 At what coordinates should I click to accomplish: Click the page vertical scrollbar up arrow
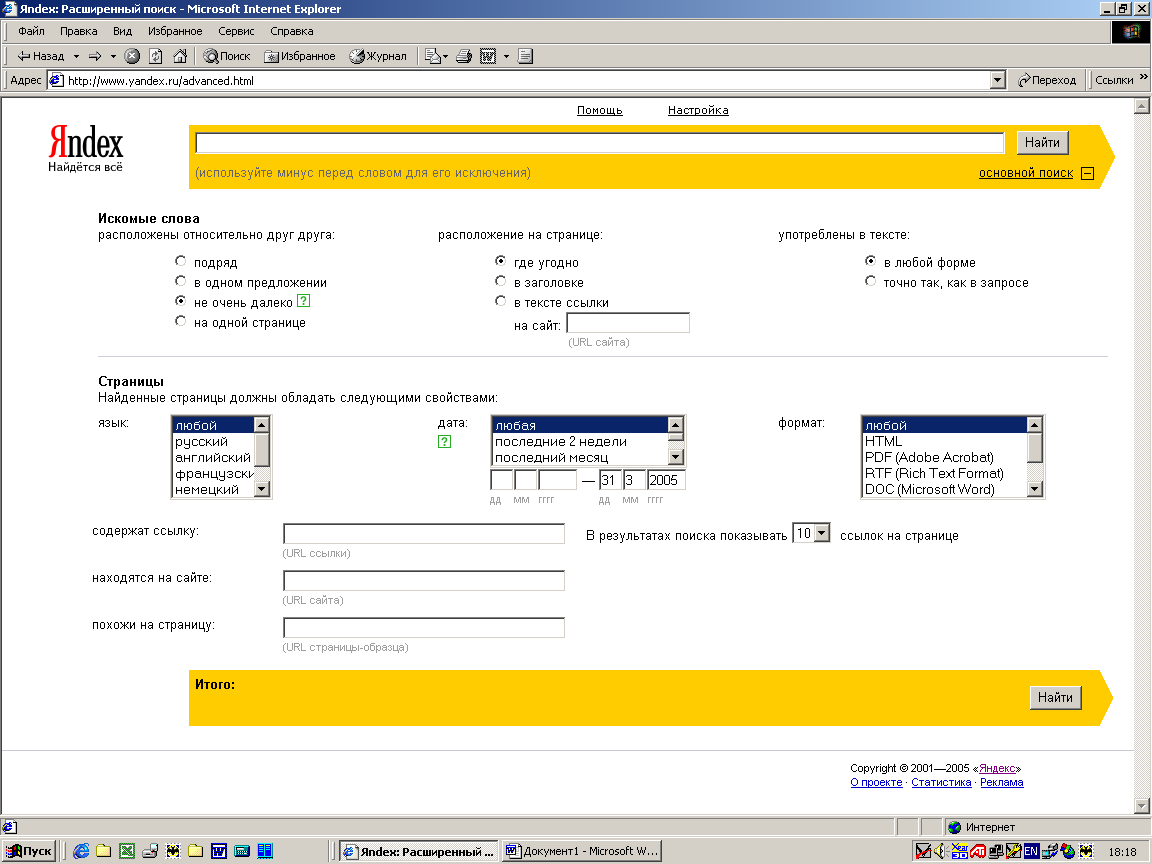point(1142,107)
